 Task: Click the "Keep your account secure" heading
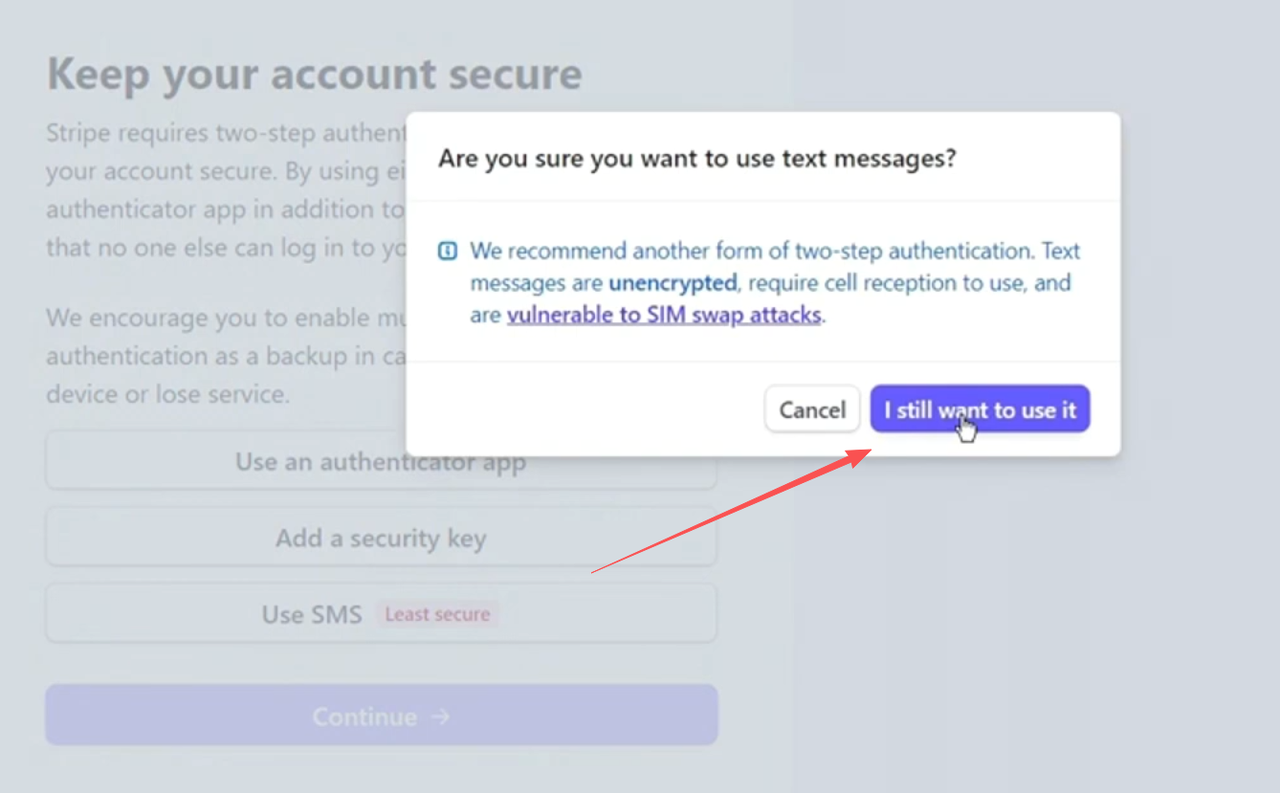[314, 75]
